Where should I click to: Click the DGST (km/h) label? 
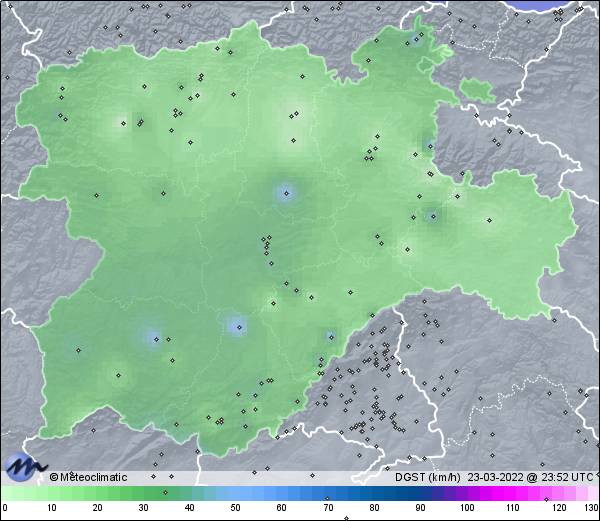[428, 477]
